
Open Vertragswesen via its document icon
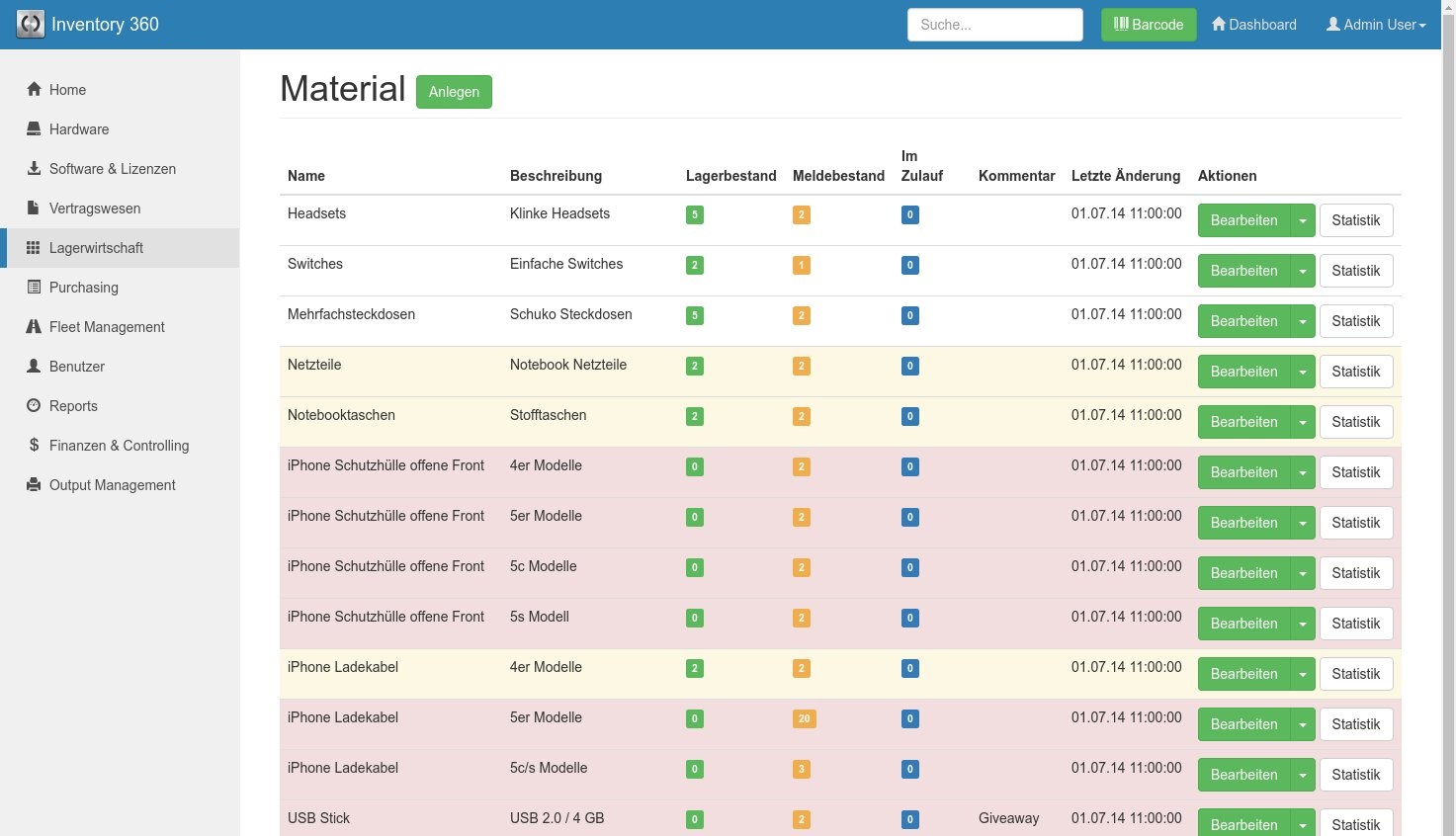pos(35,209)
